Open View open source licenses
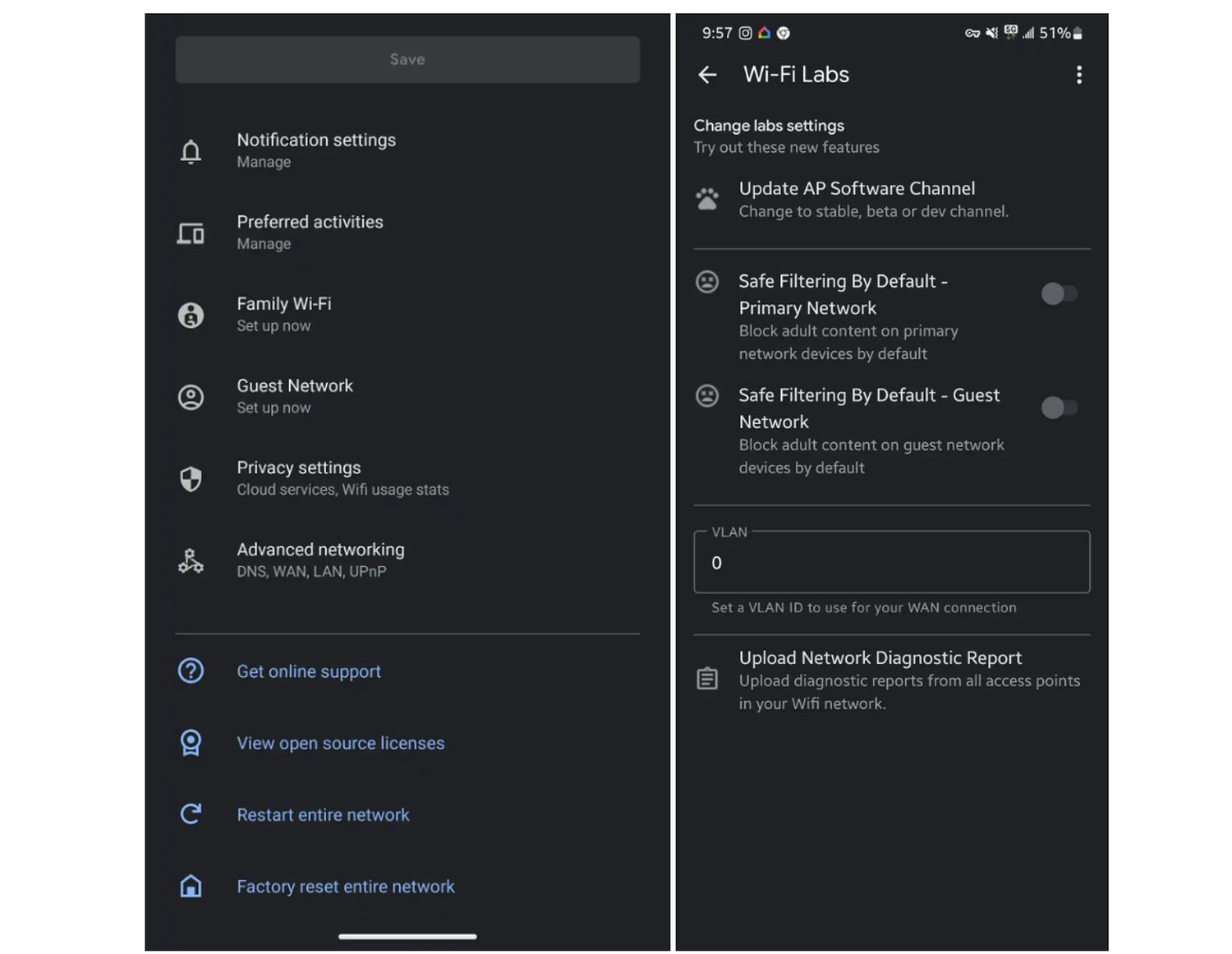This screenshot has width=1232, height=954. click(x=340, y=743)
